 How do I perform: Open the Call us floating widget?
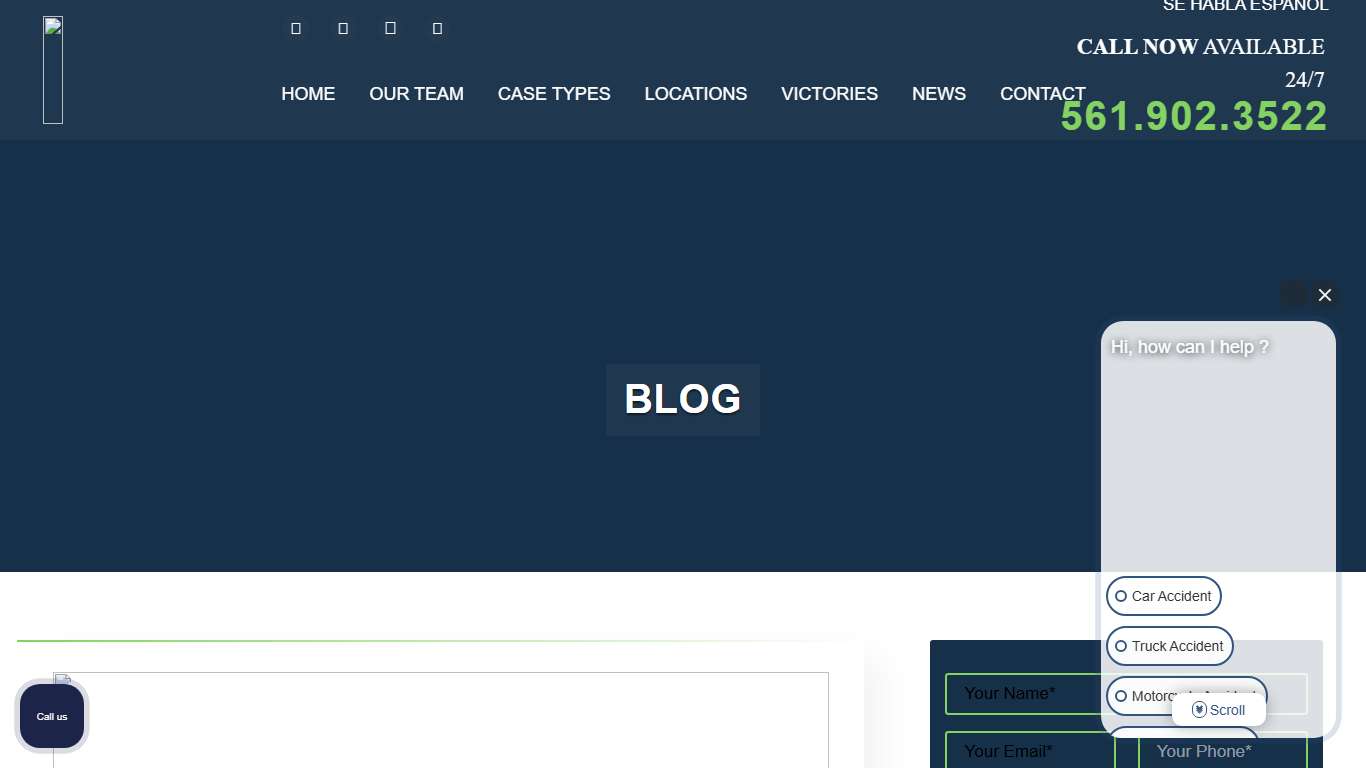(x=52, y=716)
